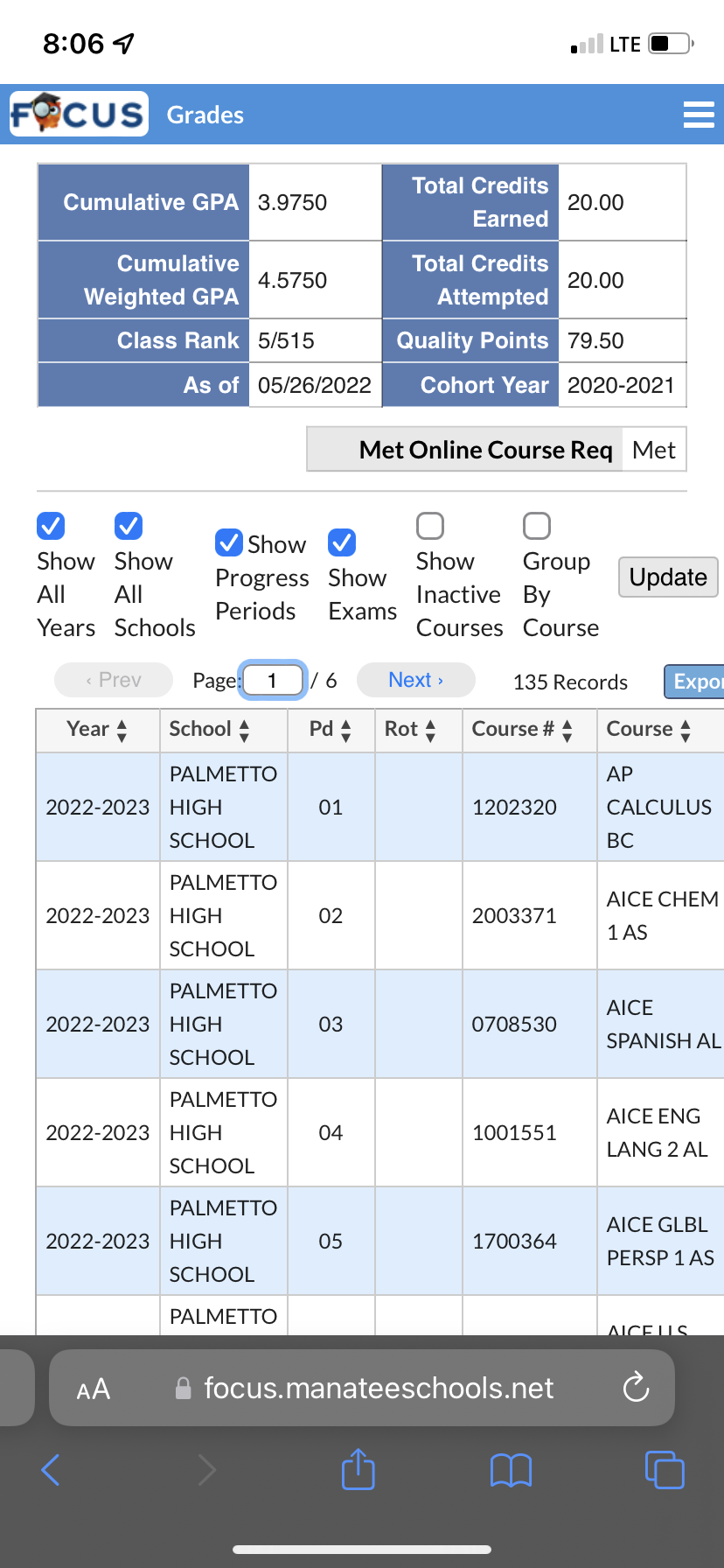Click the Export button
The height and width of the screenshot is (1568, 724).
pyautogui.click(x=694, y=682)
